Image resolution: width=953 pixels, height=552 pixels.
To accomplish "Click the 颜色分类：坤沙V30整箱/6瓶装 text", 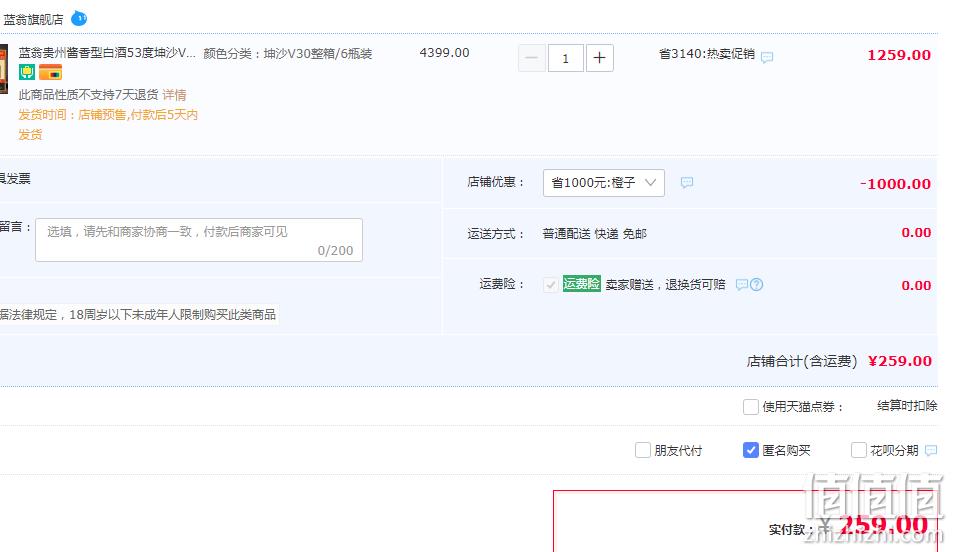I will (287, 53).
